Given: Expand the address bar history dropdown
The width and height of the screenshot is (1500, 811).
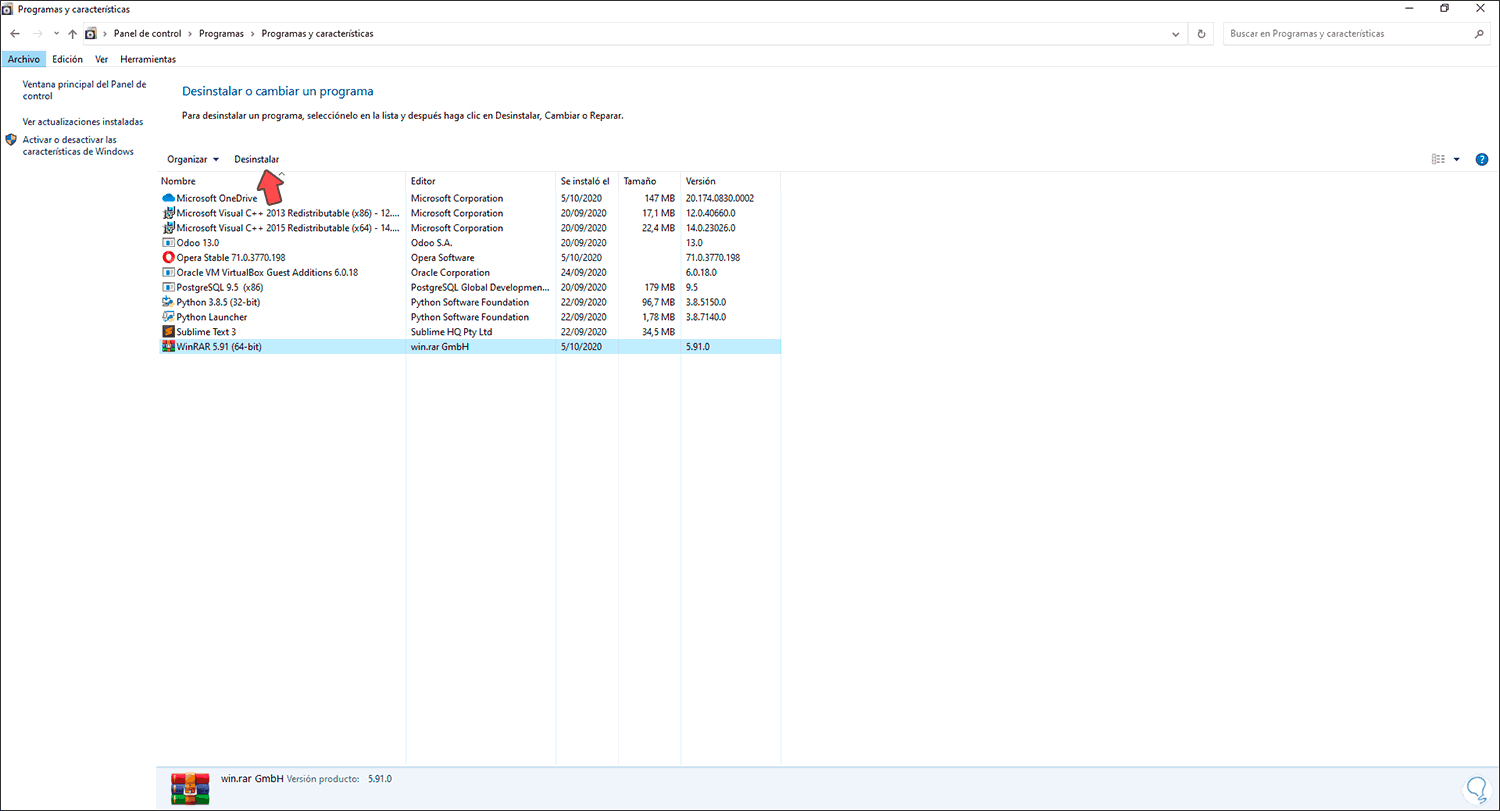Looking at the screenshot, I should point(1175,34).
